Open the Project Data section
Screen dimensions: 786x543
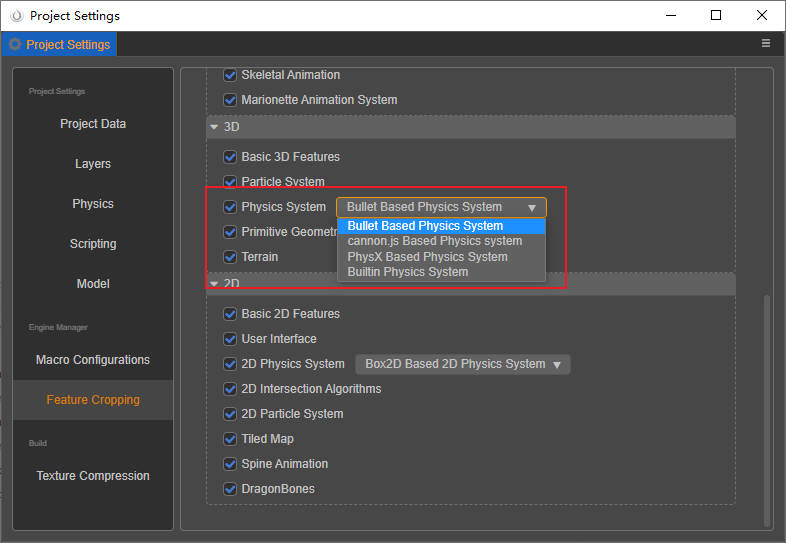pos(93,124)
